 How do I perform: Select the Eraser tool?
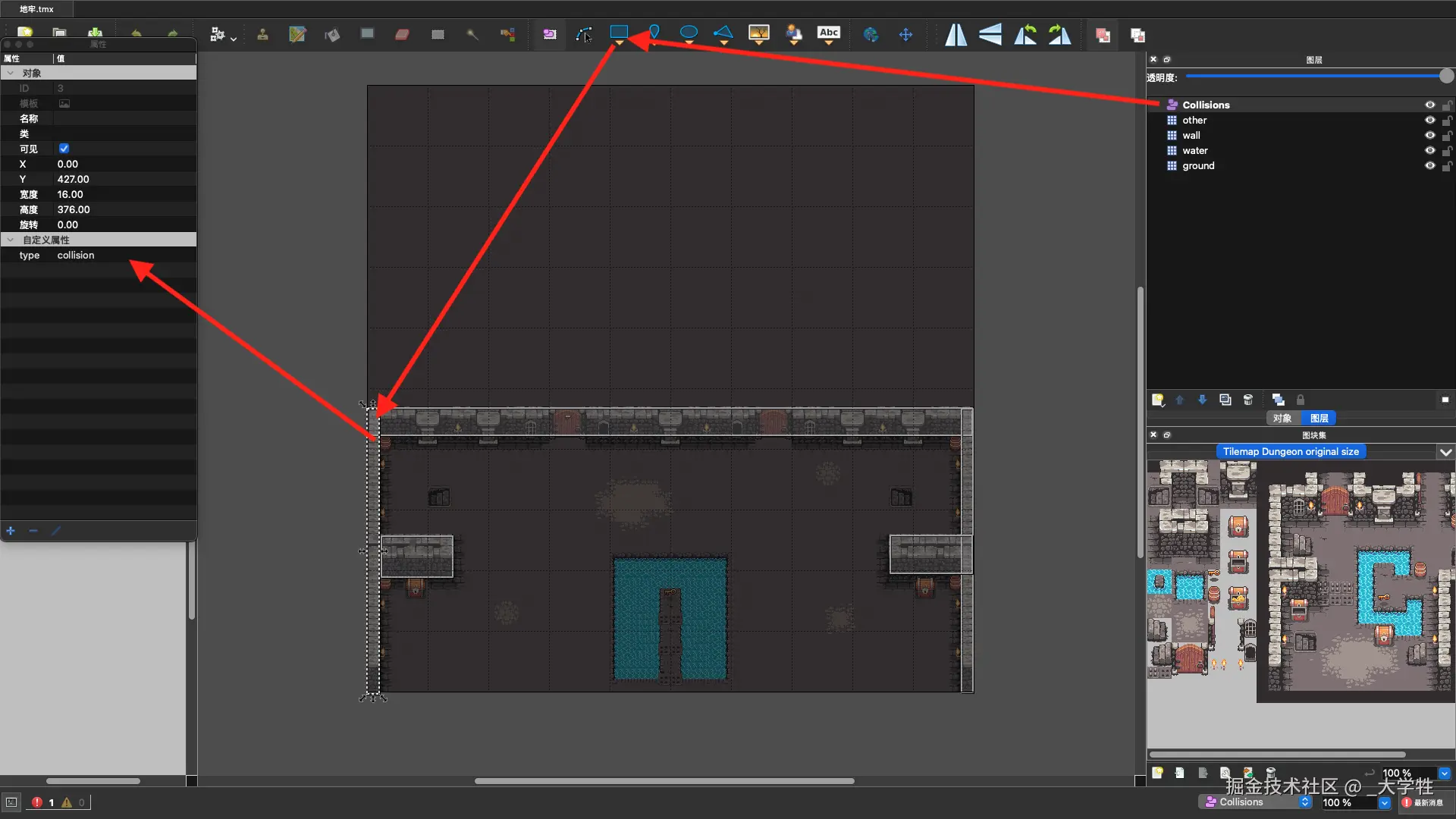coord(402,35)
